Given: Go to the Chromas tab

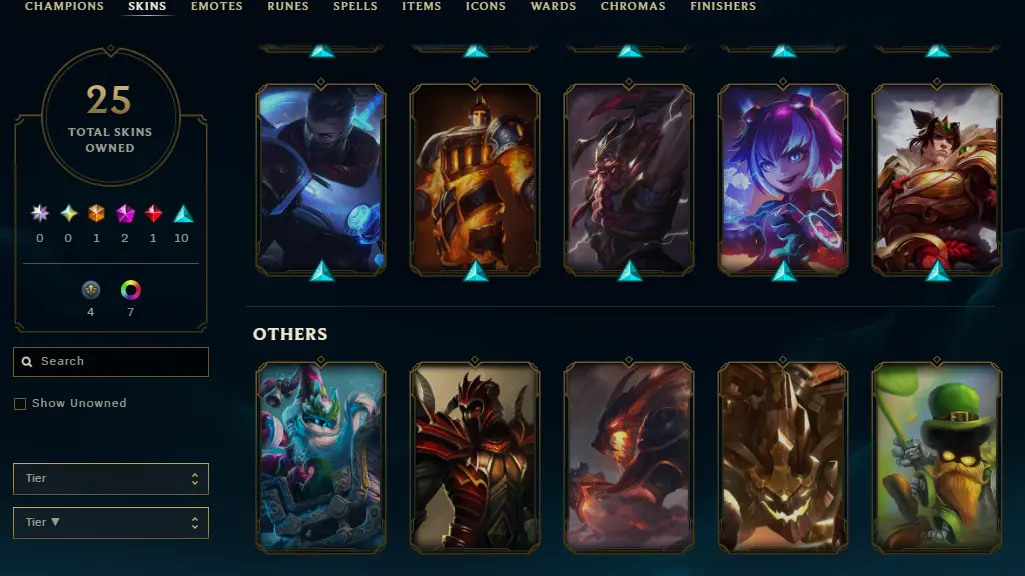Looking at the screenshot, I should 633,7.
